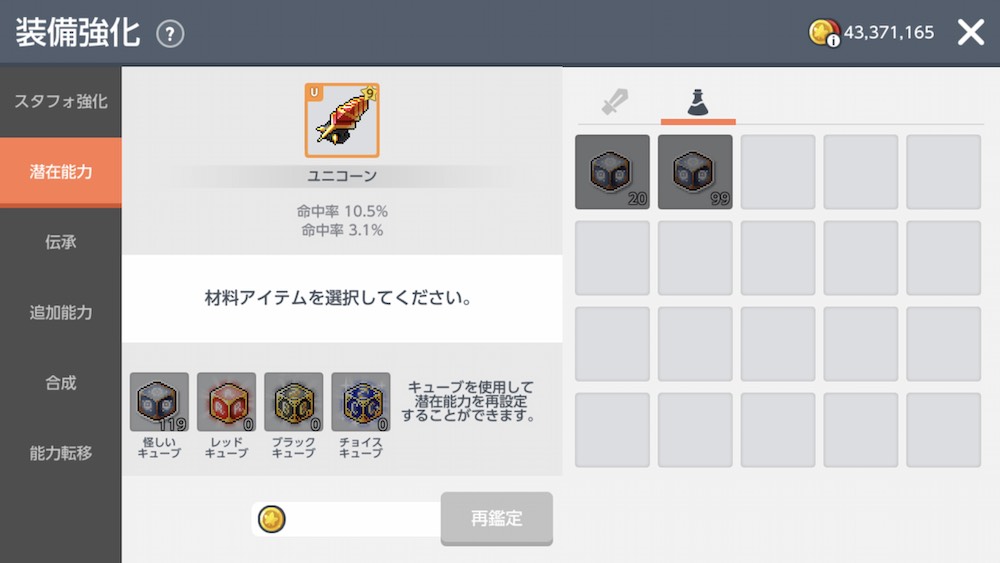Close the 装備強化 screen with X

971,32
